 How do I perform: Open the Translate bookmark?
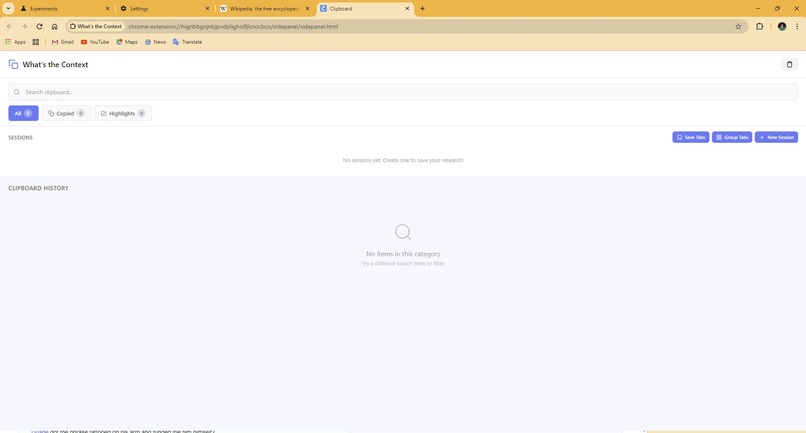[x=188, y=42]
